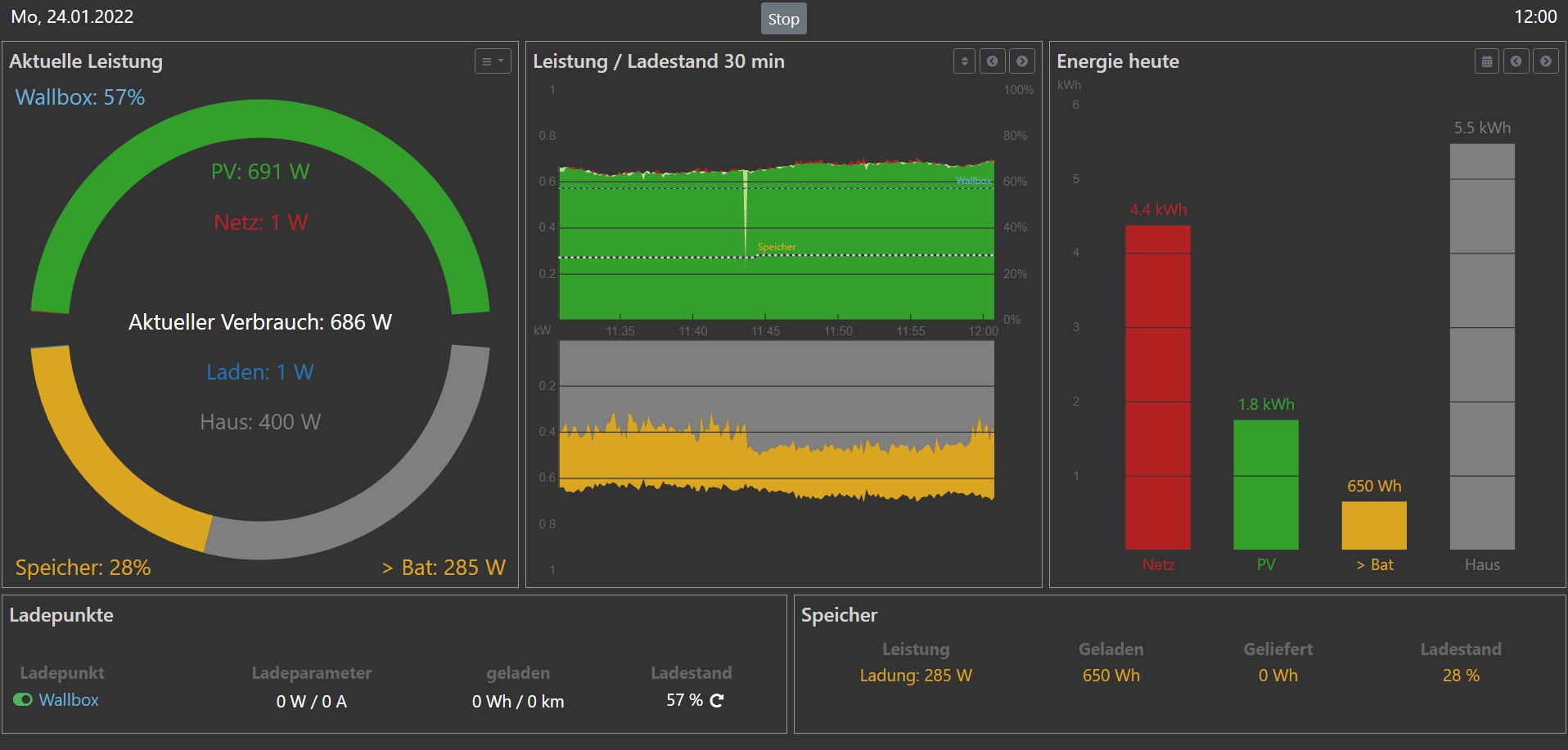Viewport: 1568px width, 750px height.
Task: Open the Aktuelle Leistung panel menu dropdown
Action: [493, 61]
